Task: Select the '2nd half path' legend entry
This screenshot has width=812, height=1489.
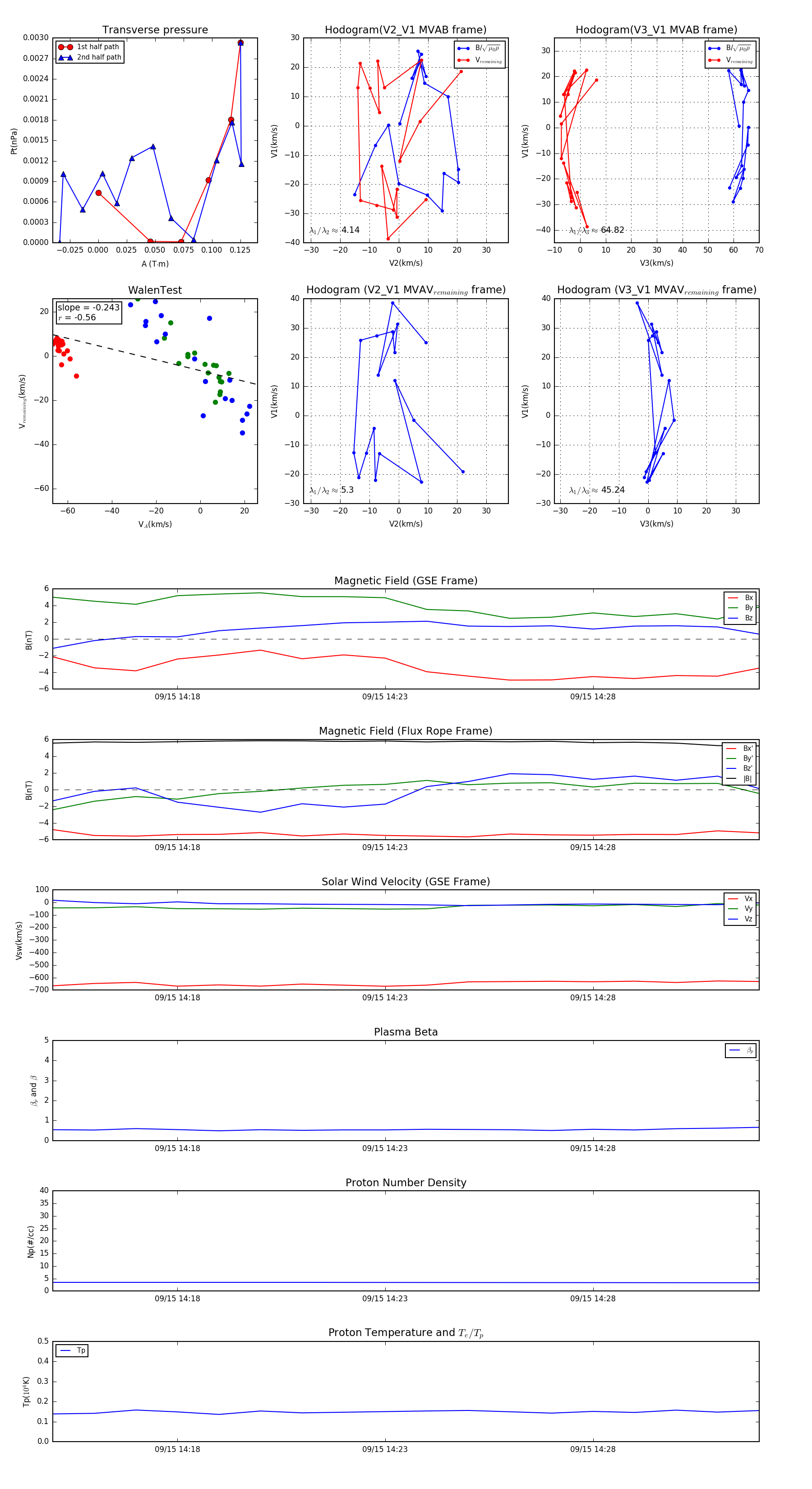Action: coord(90,57)
